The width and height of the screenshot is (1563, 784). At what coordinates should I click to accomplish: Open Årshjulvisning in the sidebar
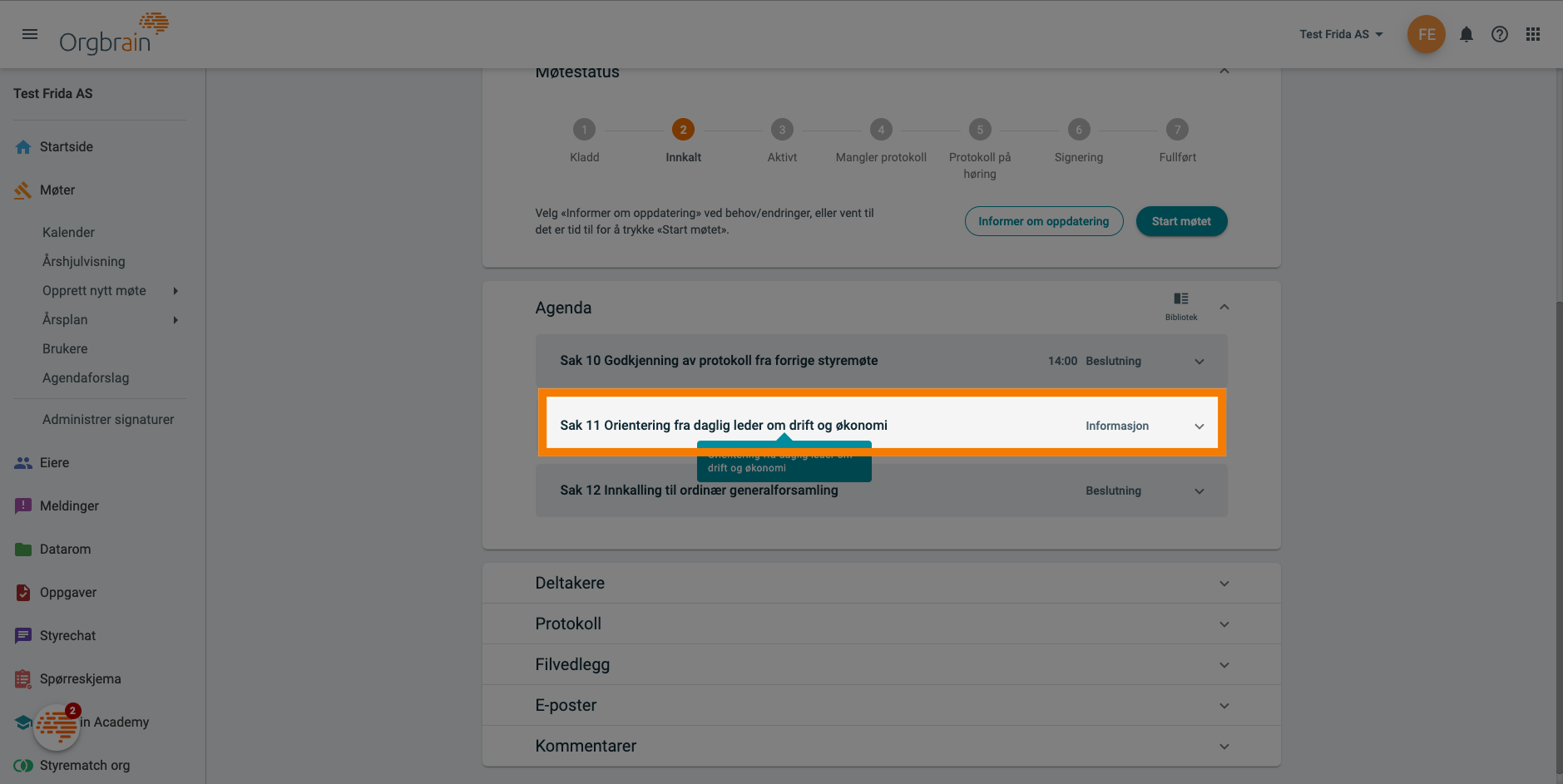click(84, 261)
